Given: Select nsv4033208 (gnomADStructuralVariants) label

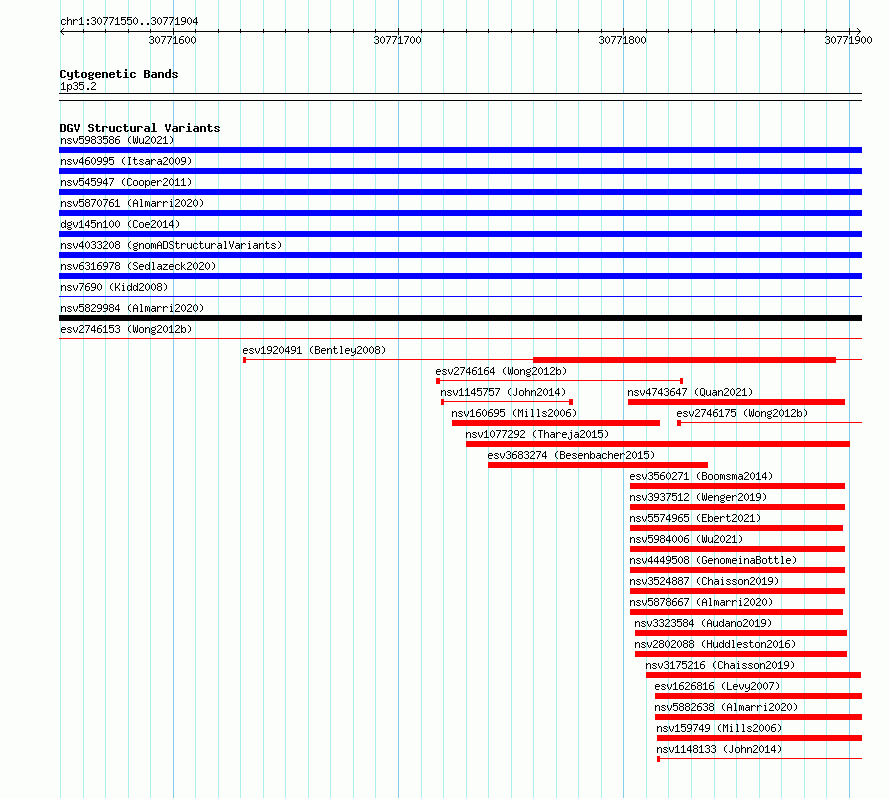Looking at the screenshot, I should point(171,245).
